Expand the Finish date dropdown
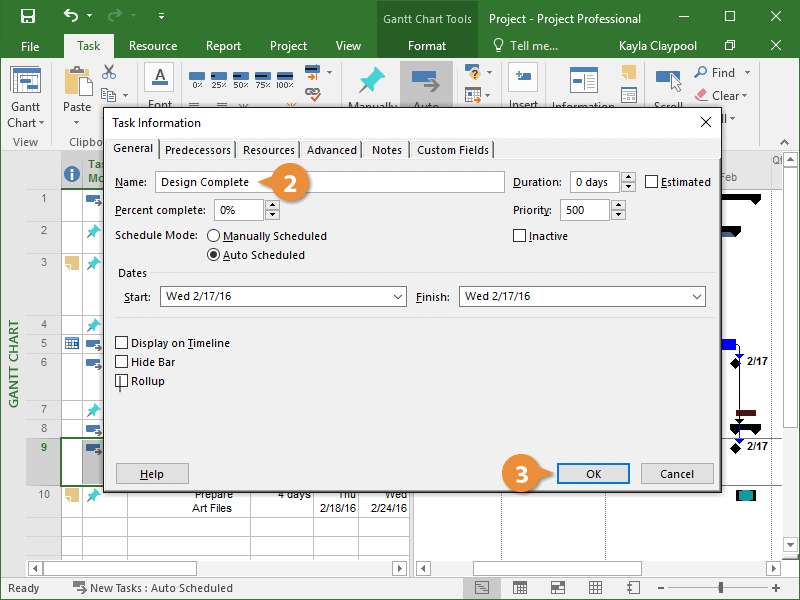 click(x=696, y=297)
